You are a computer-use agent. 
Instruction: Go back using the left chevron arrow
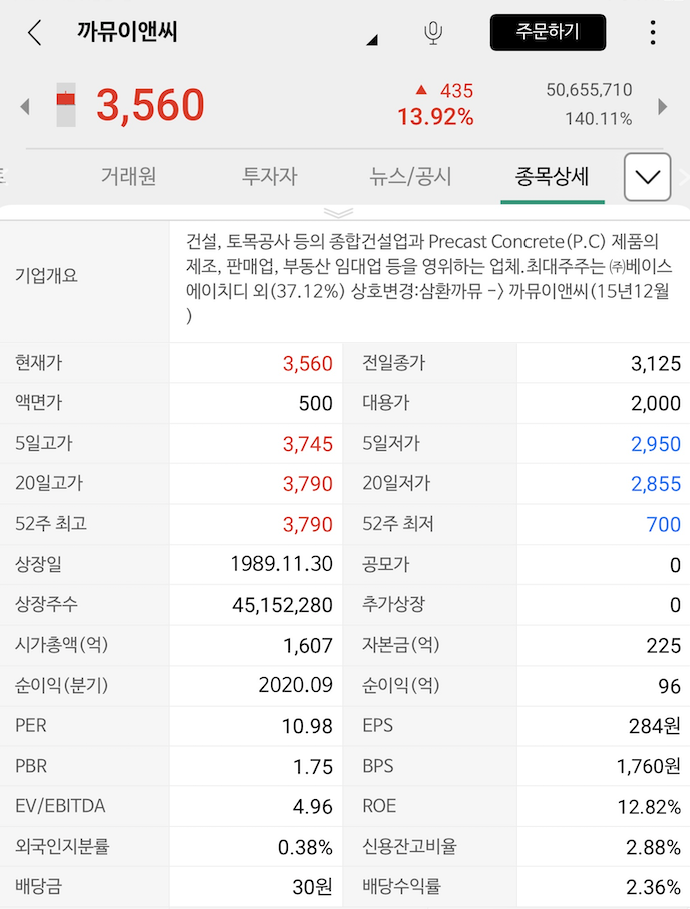pyautogui.click(x=35, y=32)
